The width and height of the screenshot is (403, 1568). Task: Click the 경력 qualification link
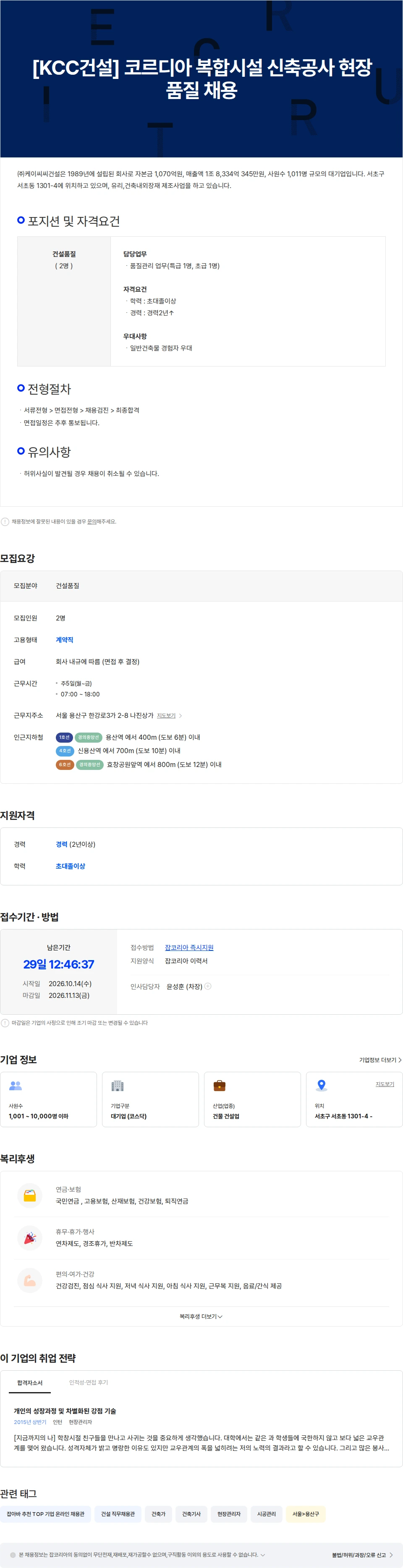coord(61,844)
